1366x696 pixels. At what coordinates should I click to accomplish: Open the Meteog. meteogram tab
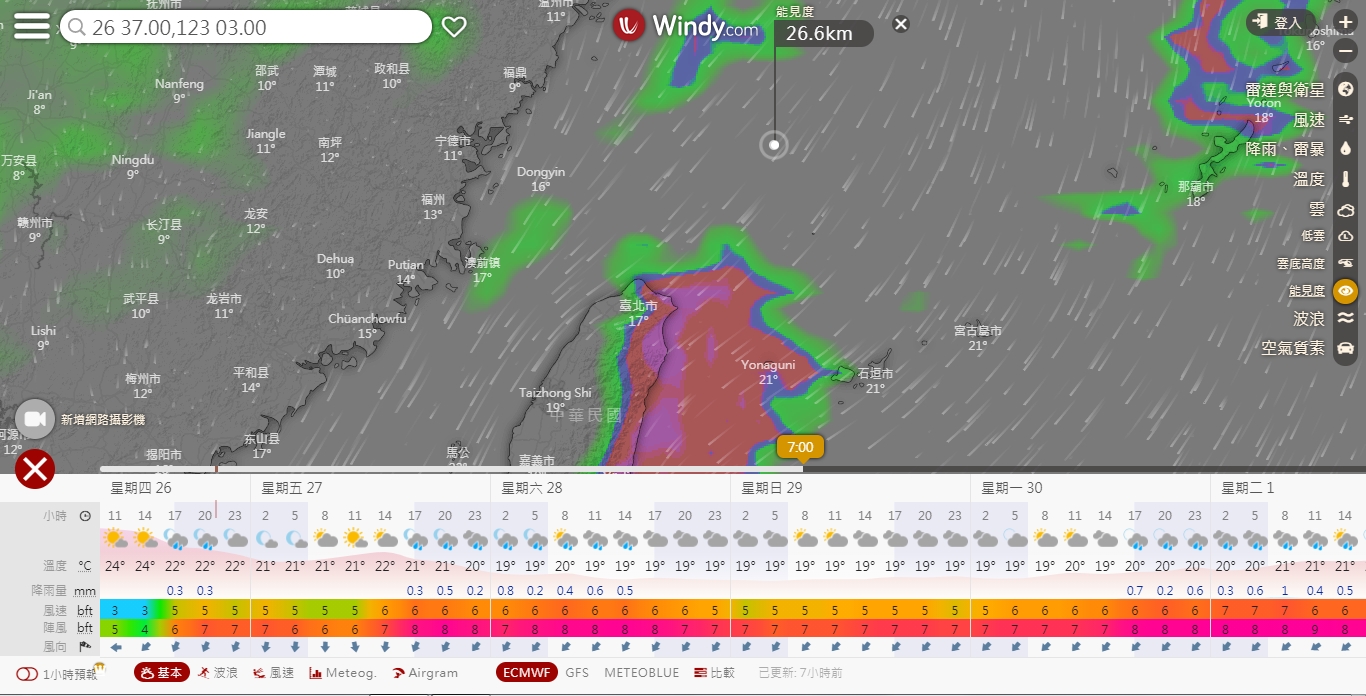[x=343, y=673]
